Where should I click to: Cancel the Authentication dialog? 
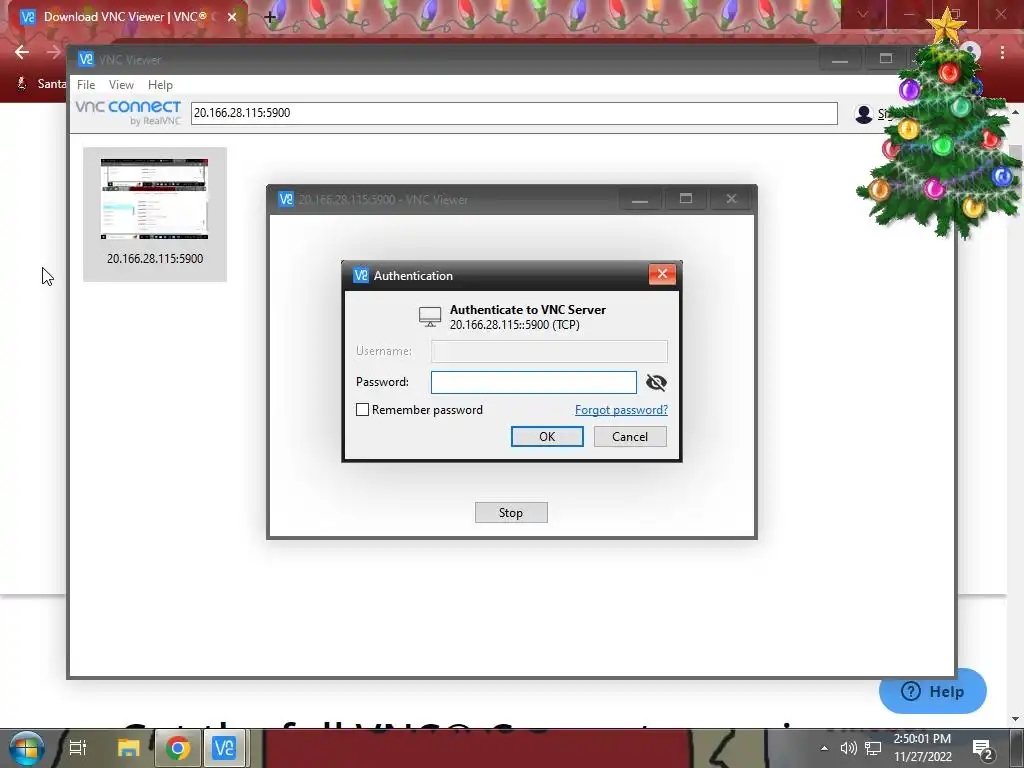630,436
